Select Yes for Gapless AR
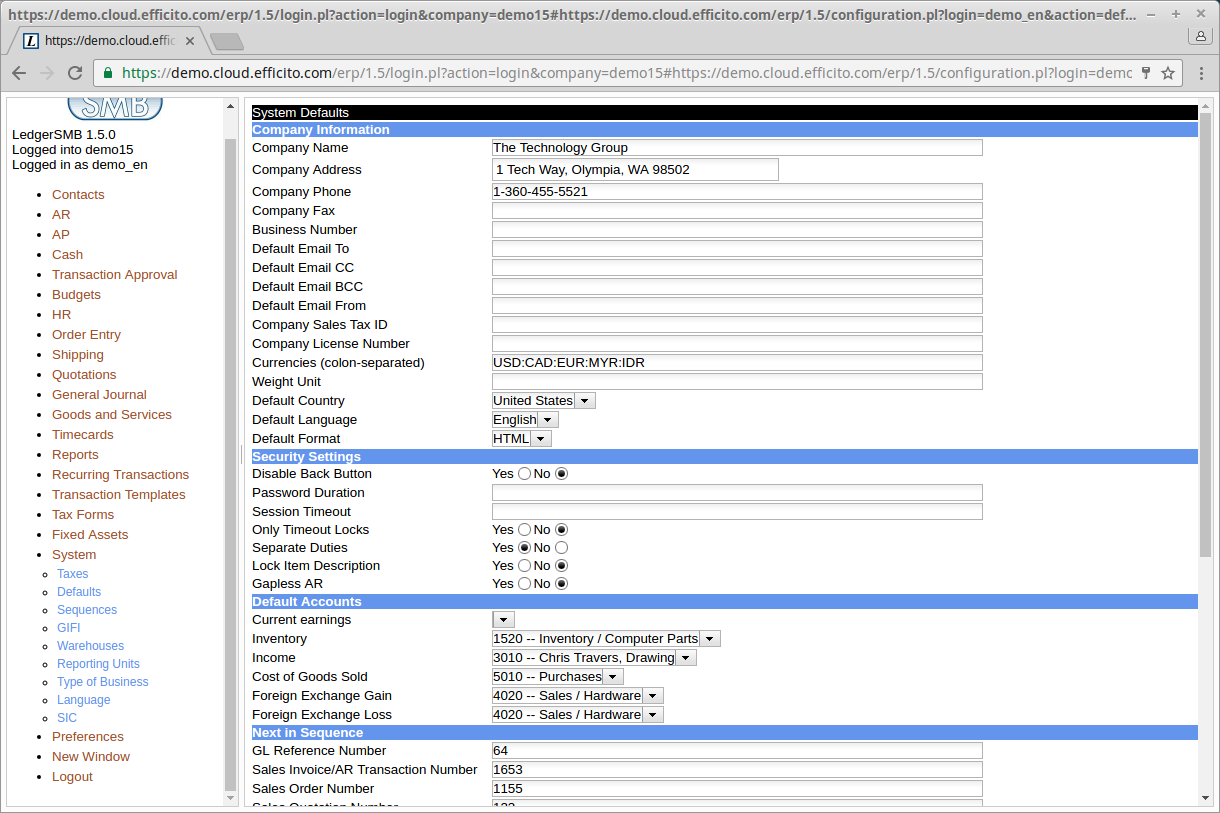Image resolution: width=1220 pixels, height=813 pixels. 524,584
